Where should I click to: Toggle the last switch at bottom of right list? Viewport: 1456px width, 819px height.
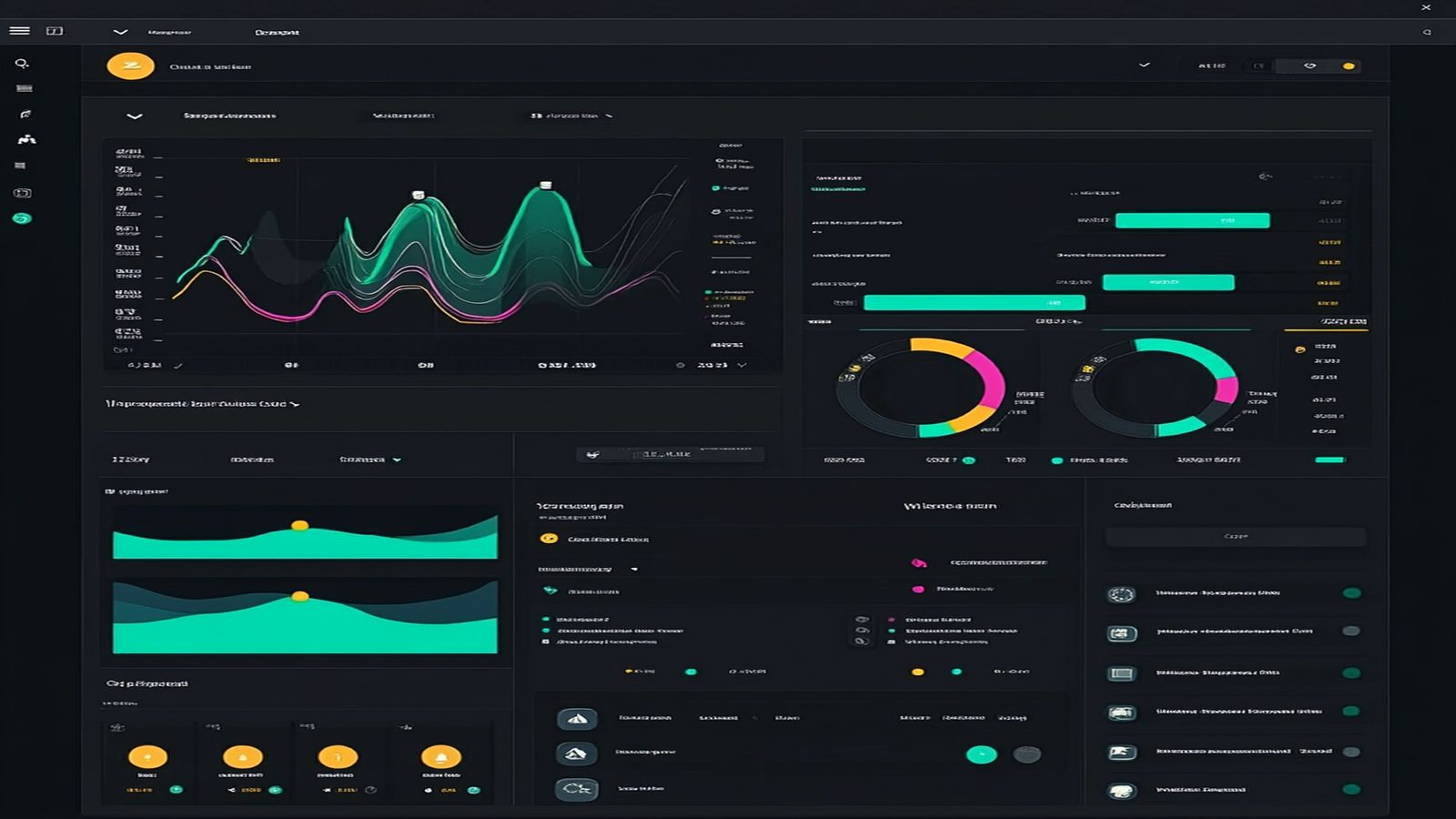[x=1351, y=789]
